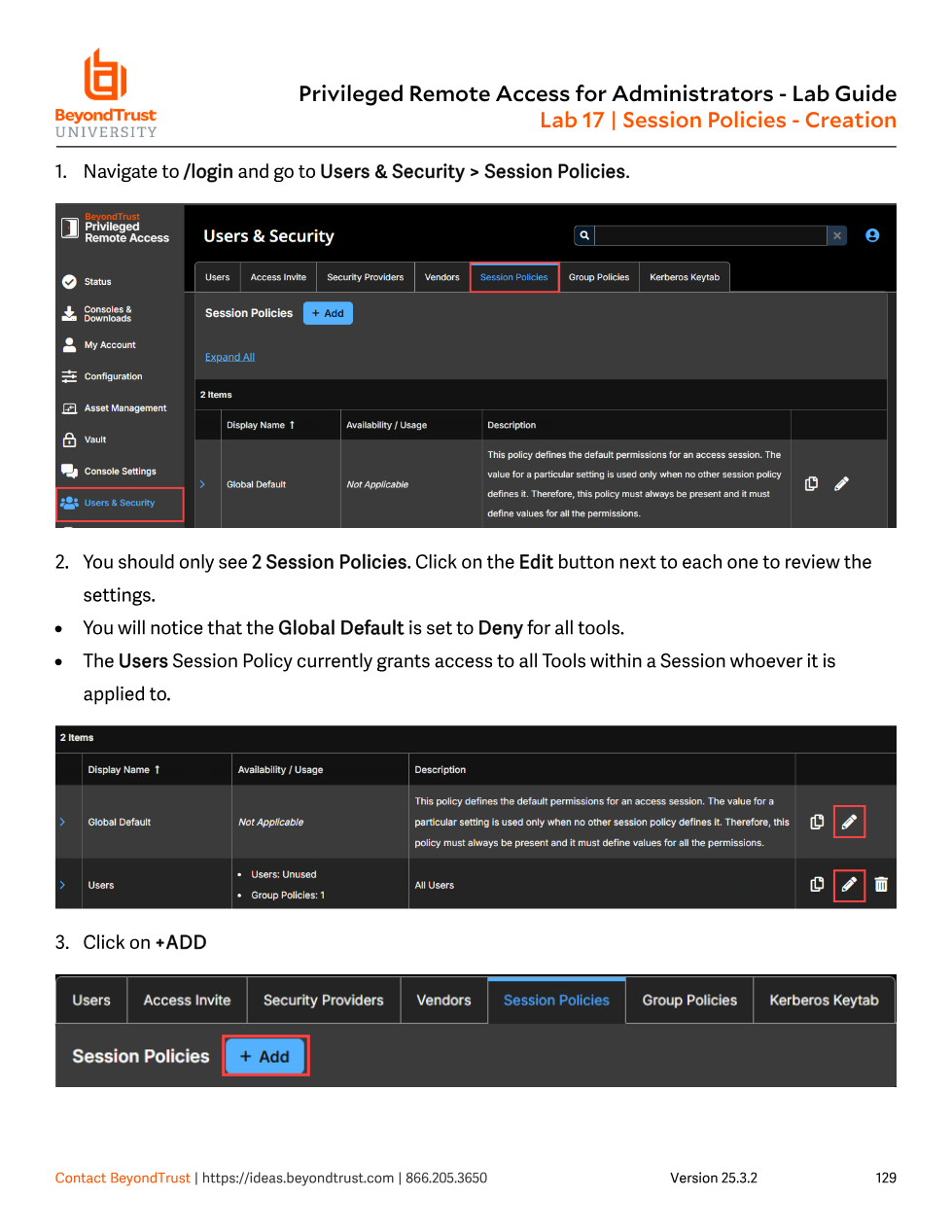Click Description header in second table
The image size is (952, 1232).
[441, 769]
